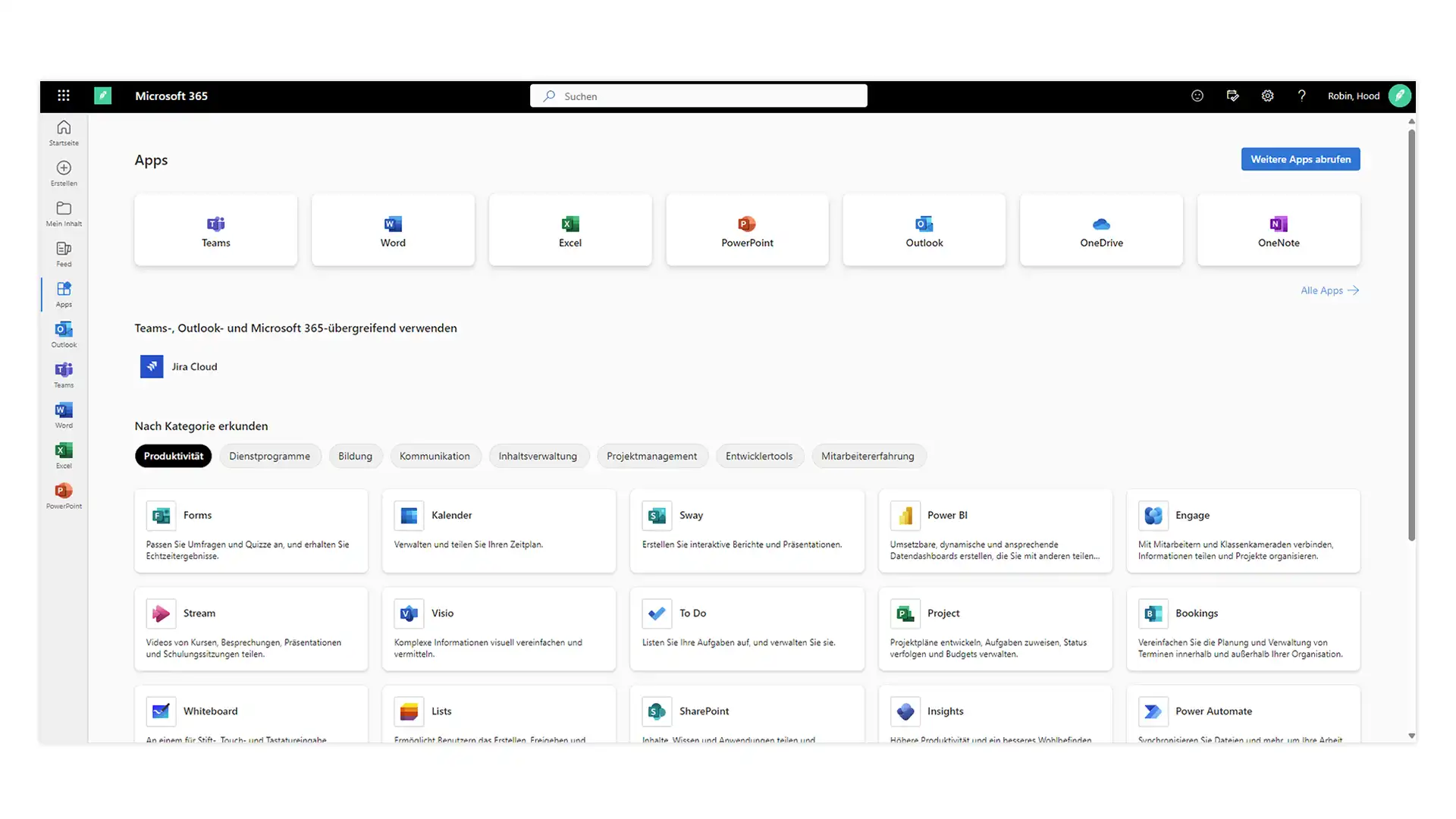The height and width of the screenshot is (819, 1456).
Task: Select the Bildung category chip
Action: 355,456
